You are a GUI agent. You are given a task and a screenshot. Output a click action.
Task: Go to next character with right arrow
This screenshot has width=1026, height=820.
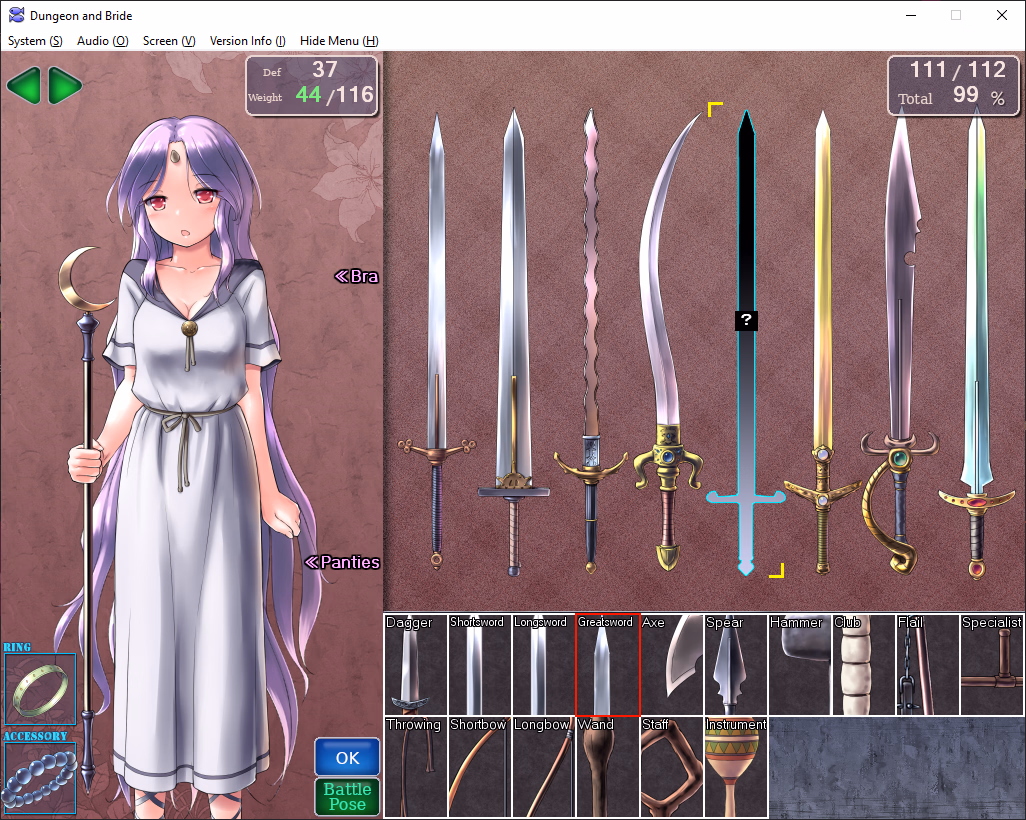[65, 86]
